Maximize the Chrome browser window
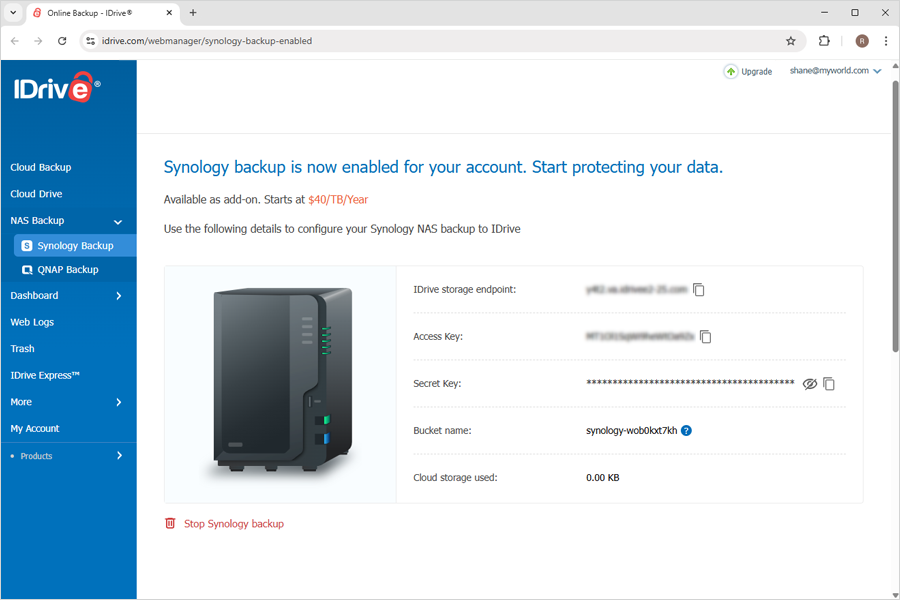This screenshot has width=900, height=600. click(x=855, y=13)
